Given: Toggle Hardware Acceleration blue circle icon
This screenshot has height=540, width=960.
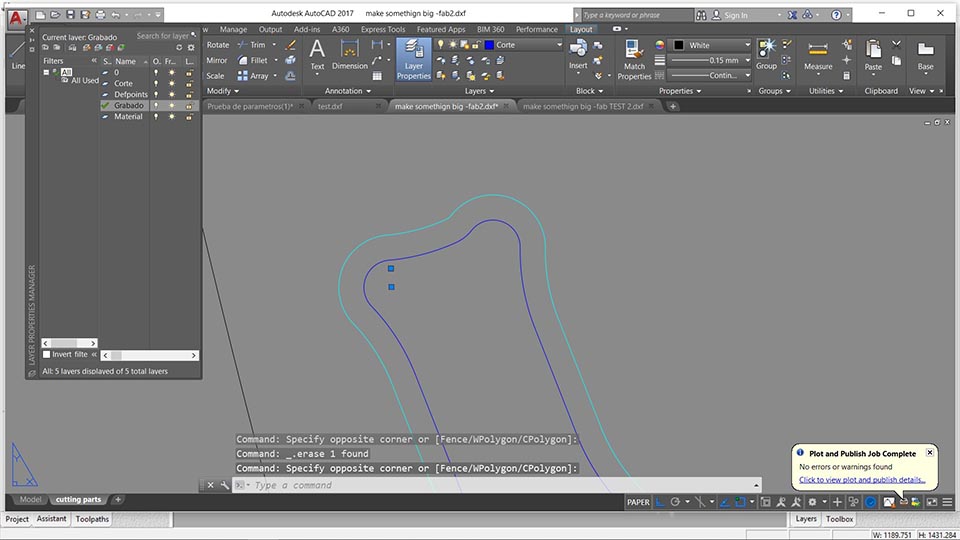Looking at the screenshot, I should pos(870,502).
